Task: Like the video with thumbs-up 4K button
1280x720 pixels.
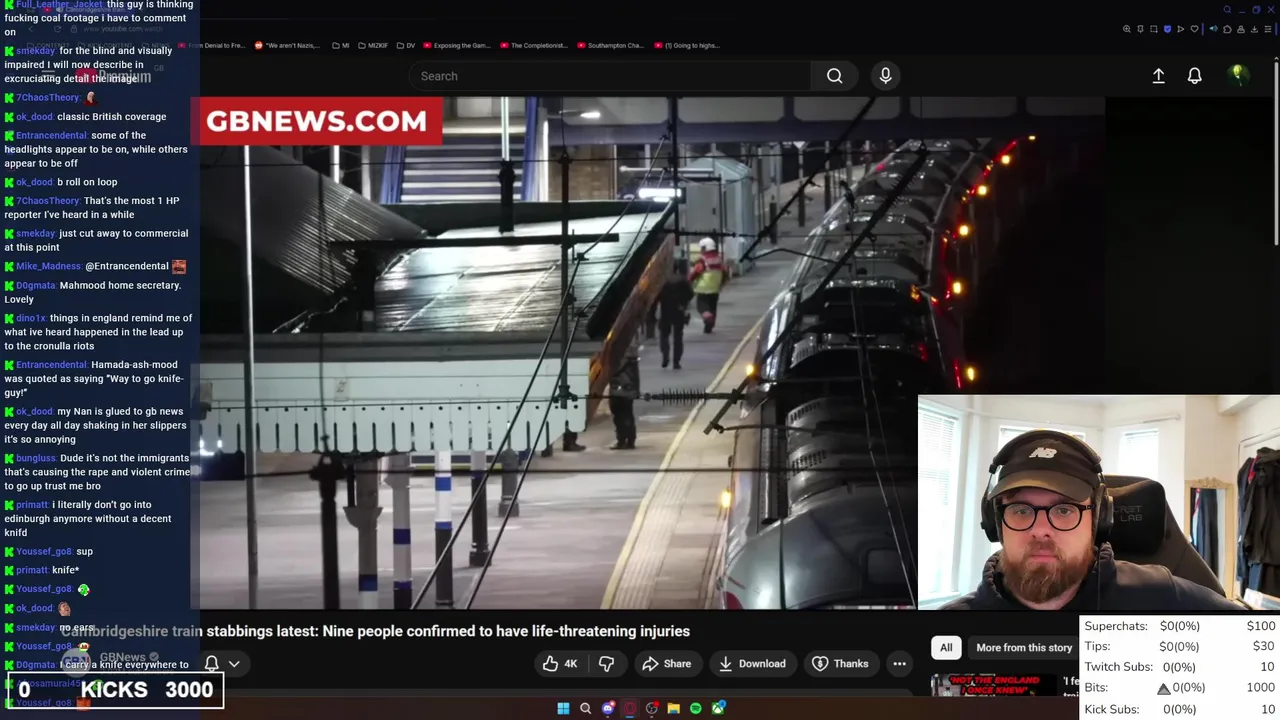Action: (560, 664)
